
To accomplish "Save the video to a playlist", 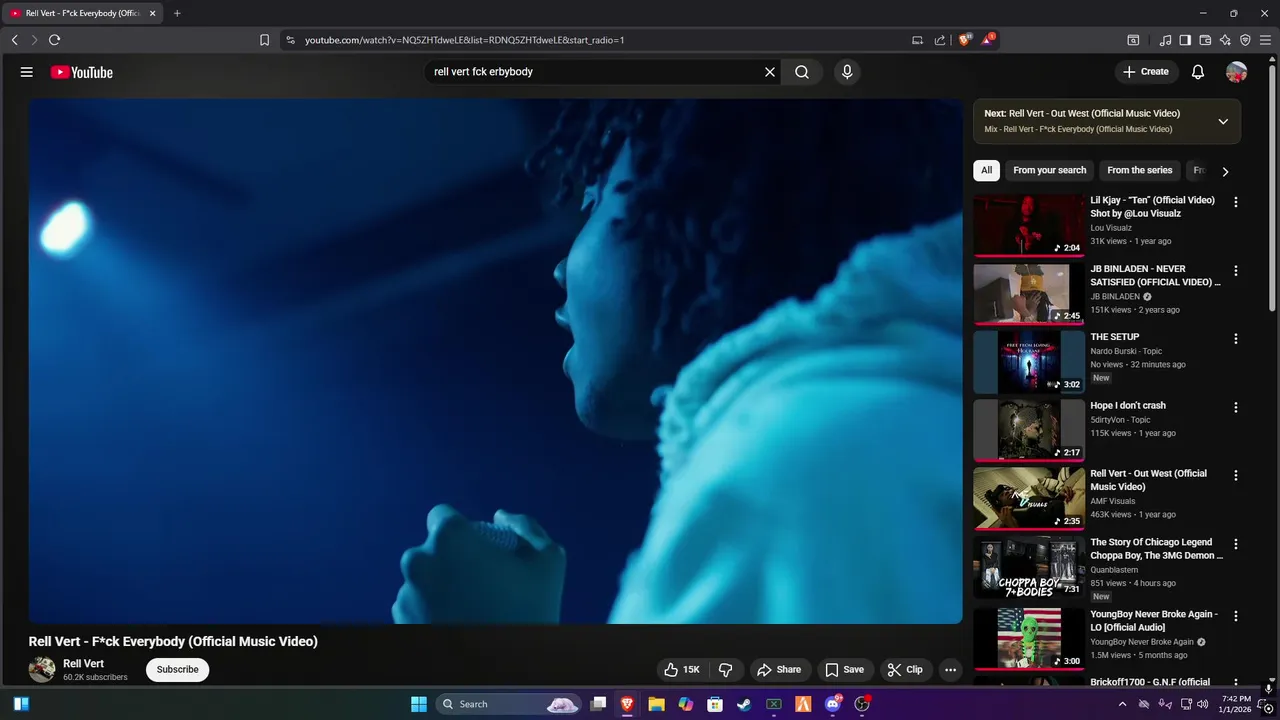I will tap(844, 670).
